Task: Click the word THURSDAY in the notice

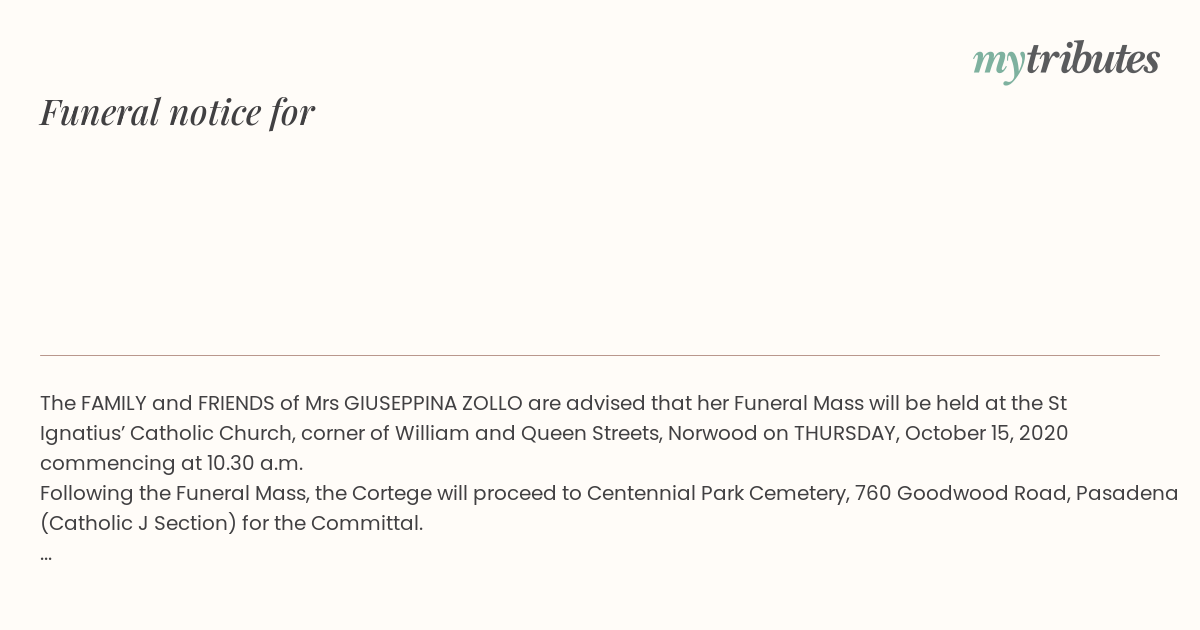Action: coord(846,433)
